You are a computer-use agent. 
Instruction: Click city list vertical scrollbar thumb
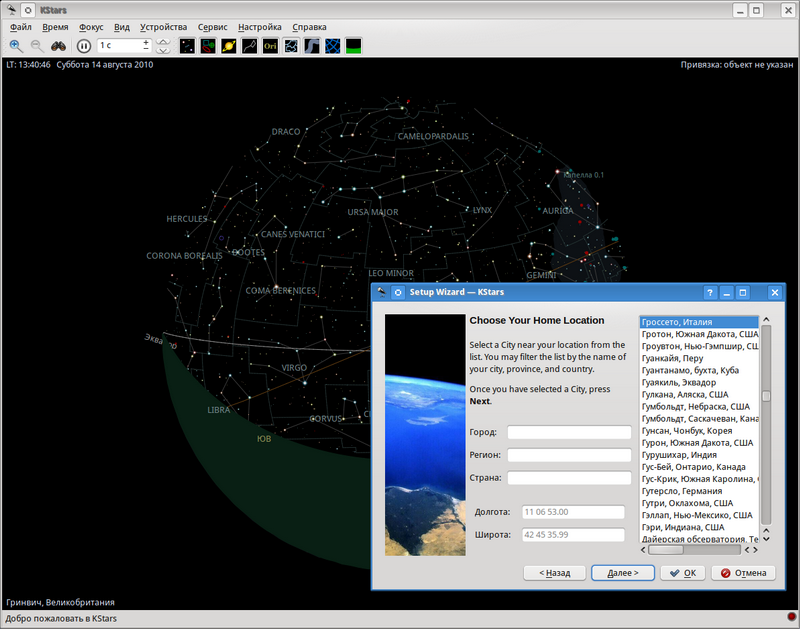click(x=766, y=396)
